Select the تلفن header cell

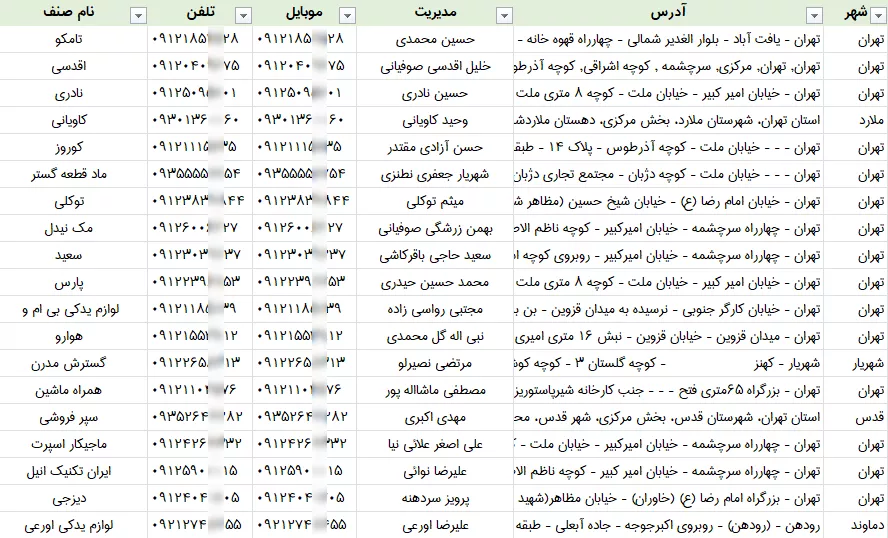200,12
